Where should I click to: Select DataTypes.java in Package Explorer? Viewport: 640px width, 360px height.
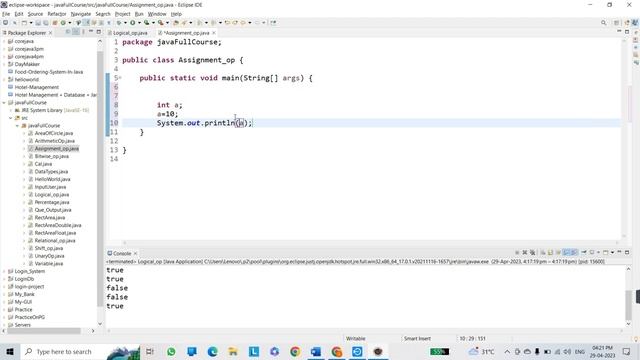coord(51,172)
